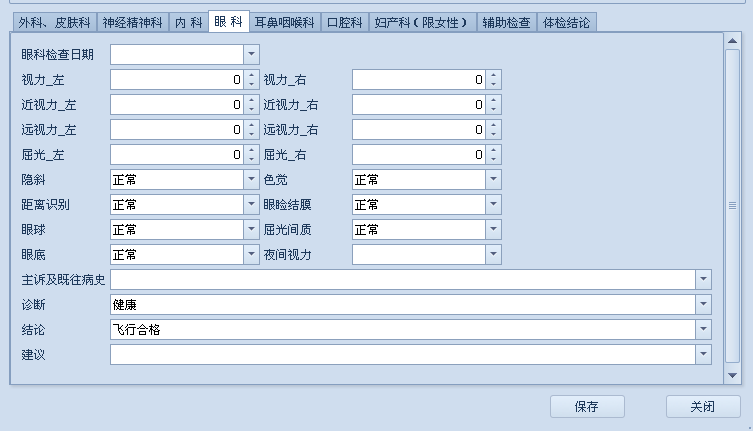Viewport: 753px width, 431px height.
Task: Decrease 近视力_左 with down arrow
Action: pos(251,109)
